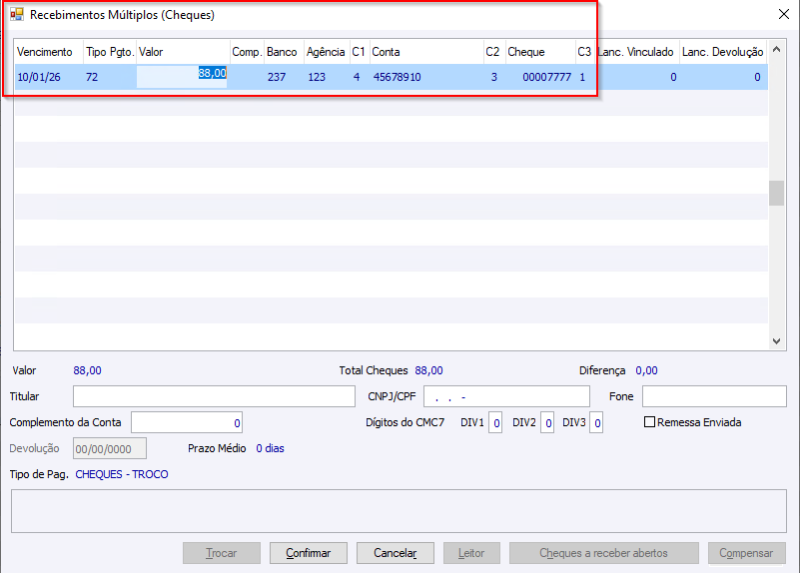
Task: Click the Lanc. Devolução column header
Action: [722, 52]
